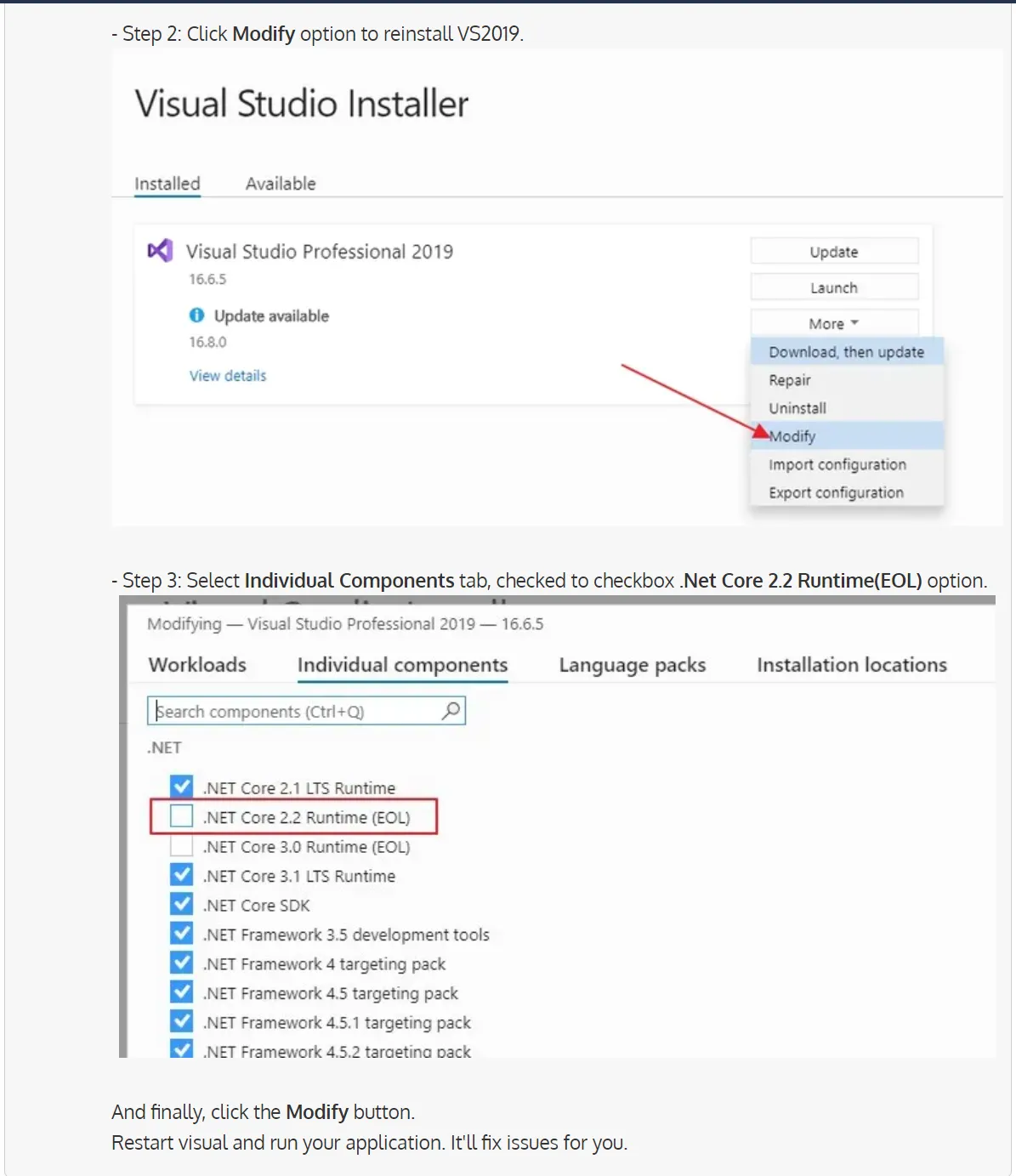Click the Update available info icon
Image resolution: width=1016 pixels, height=1176 pixels.
coord(196,315)
